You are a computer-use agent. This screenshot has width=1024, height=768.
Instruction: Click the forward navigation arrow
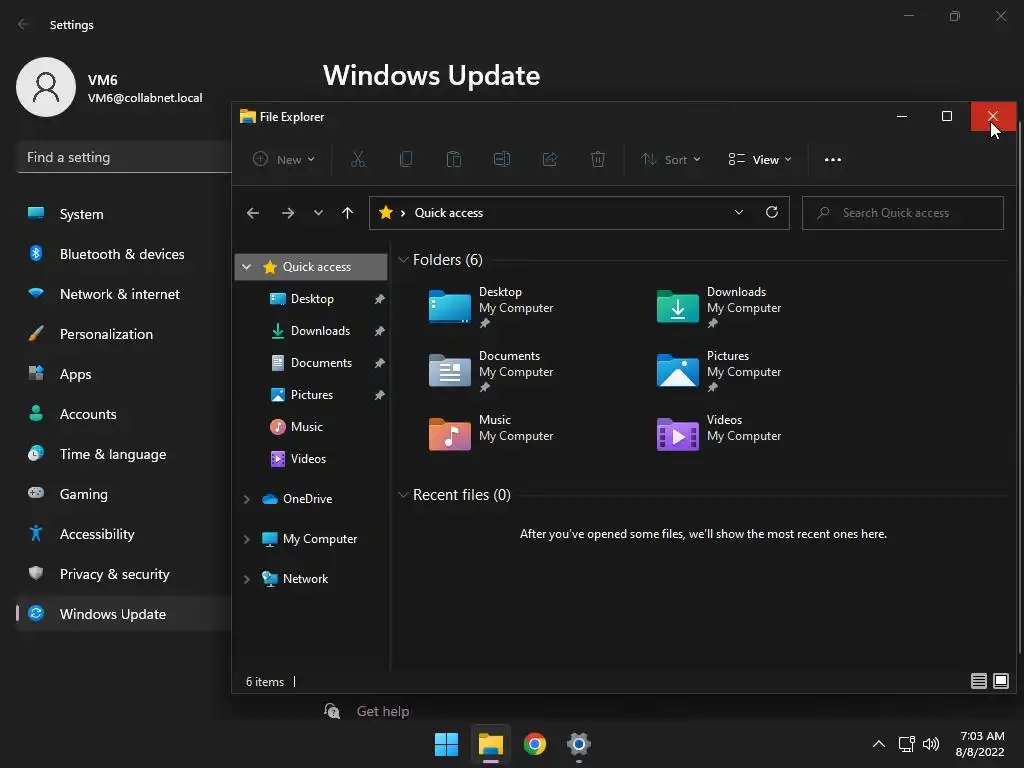287,213
